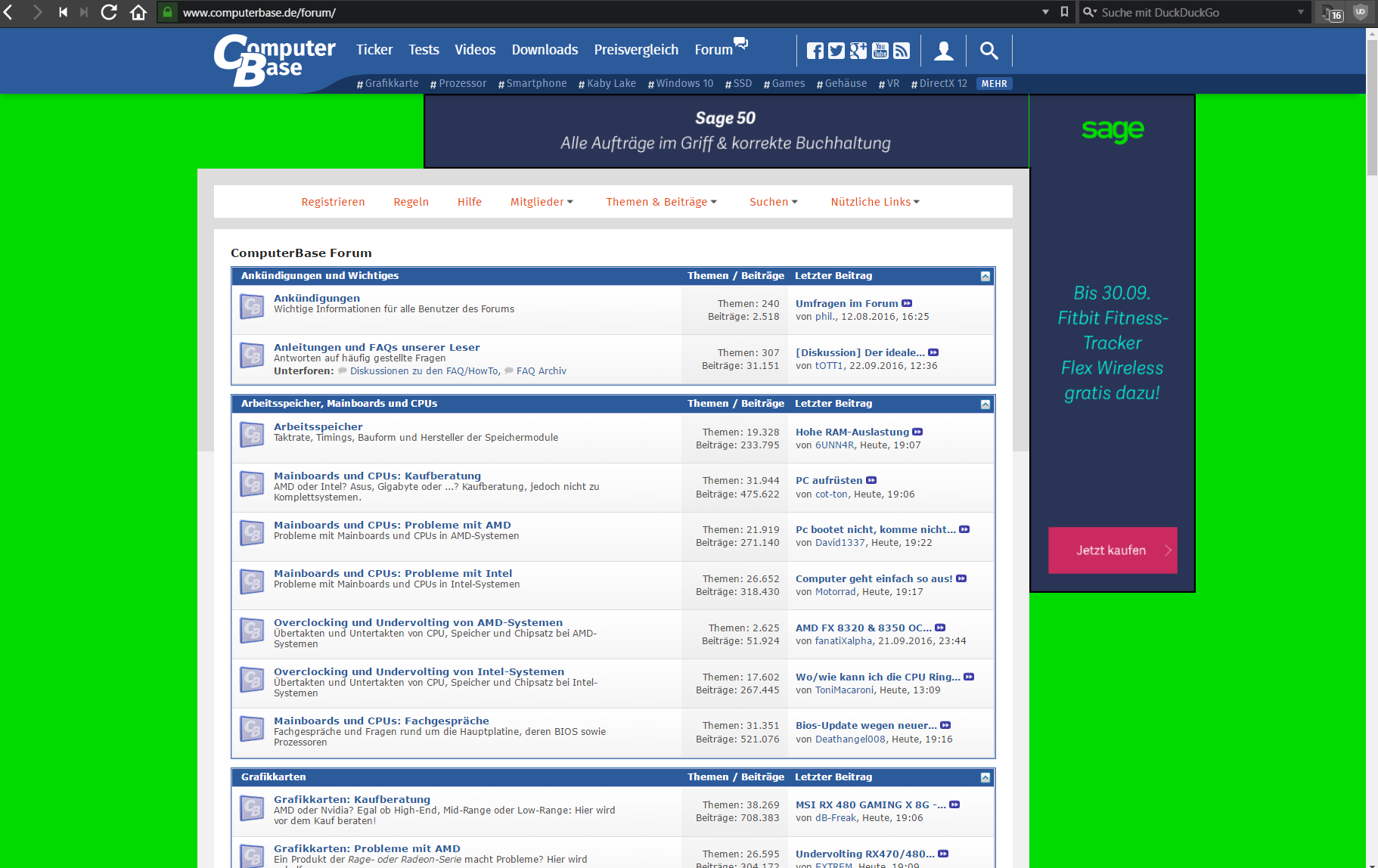This screenshot has height=868, width=1378.
Task: Click the ComputerBase logo
Action: pyautogui.click(x=275, y=60)
